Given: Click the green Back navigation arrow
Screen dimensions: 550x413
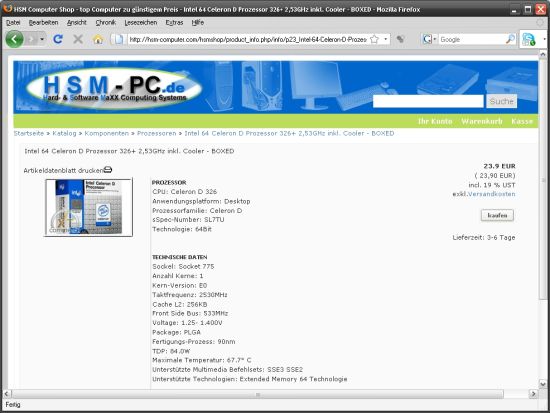Looking at the screenshot, I should [14, 39].
